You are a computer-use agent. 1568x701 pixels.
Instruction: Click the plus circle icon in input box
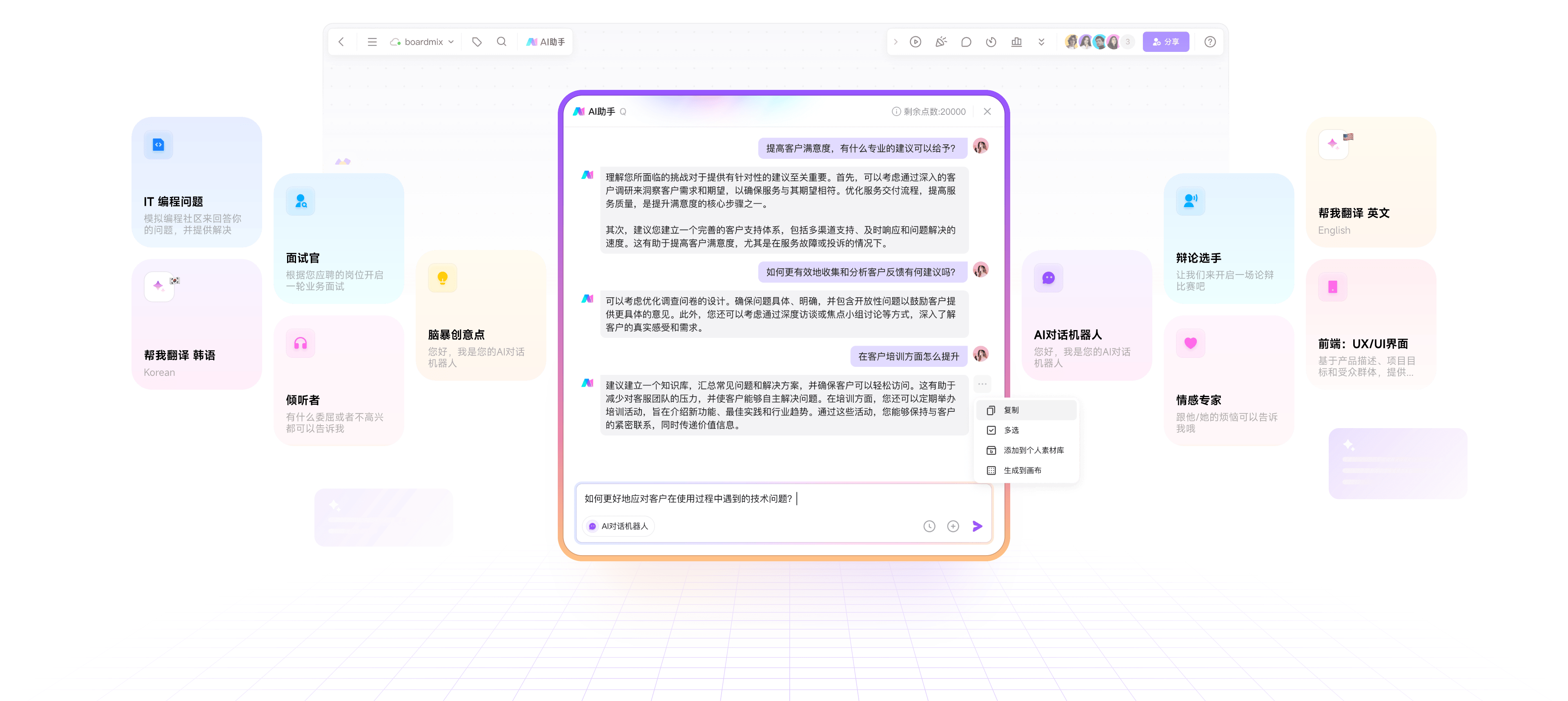click(x=953, y=526)
